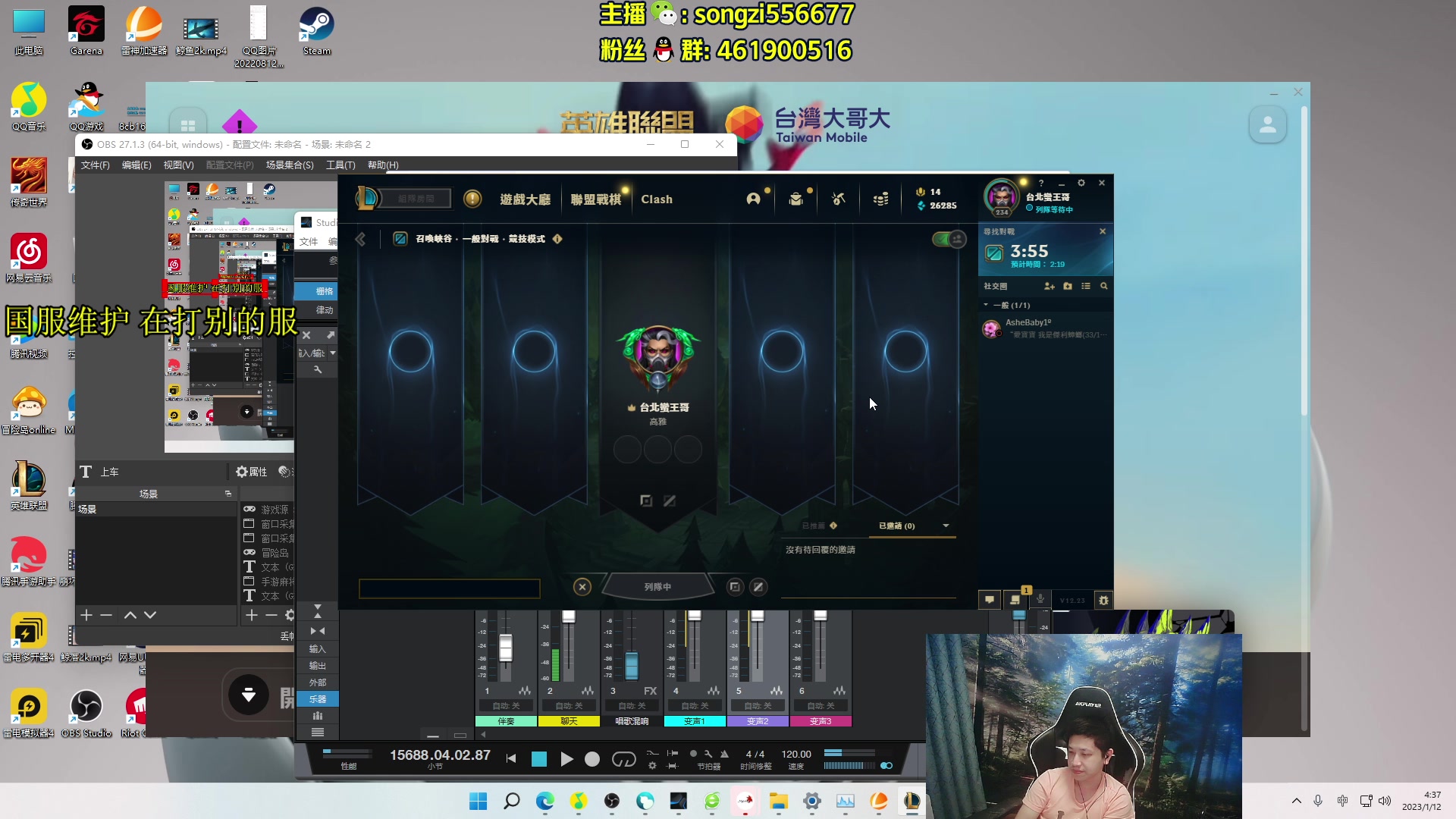Move OBS scene up arrow
This screenshot has width=1456, height=819.
point(130,615)
